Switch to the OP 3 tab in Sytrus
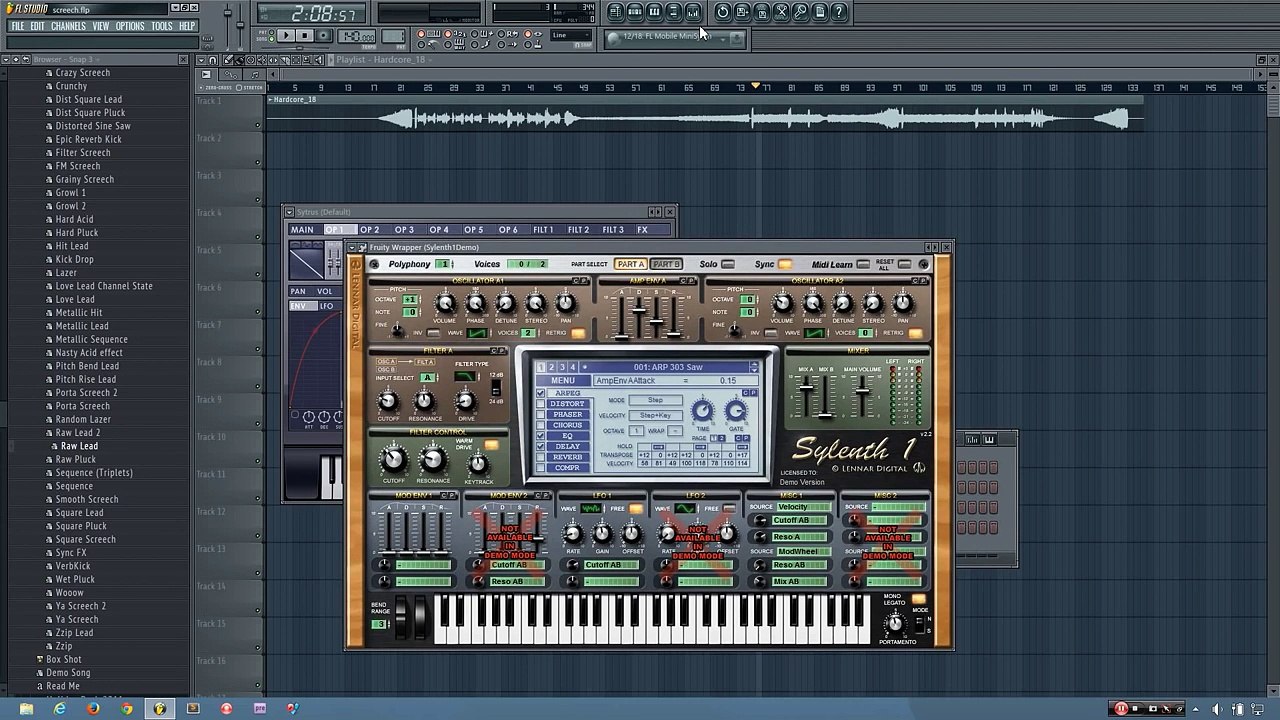 pyautogui.click(x=404, y=230)
